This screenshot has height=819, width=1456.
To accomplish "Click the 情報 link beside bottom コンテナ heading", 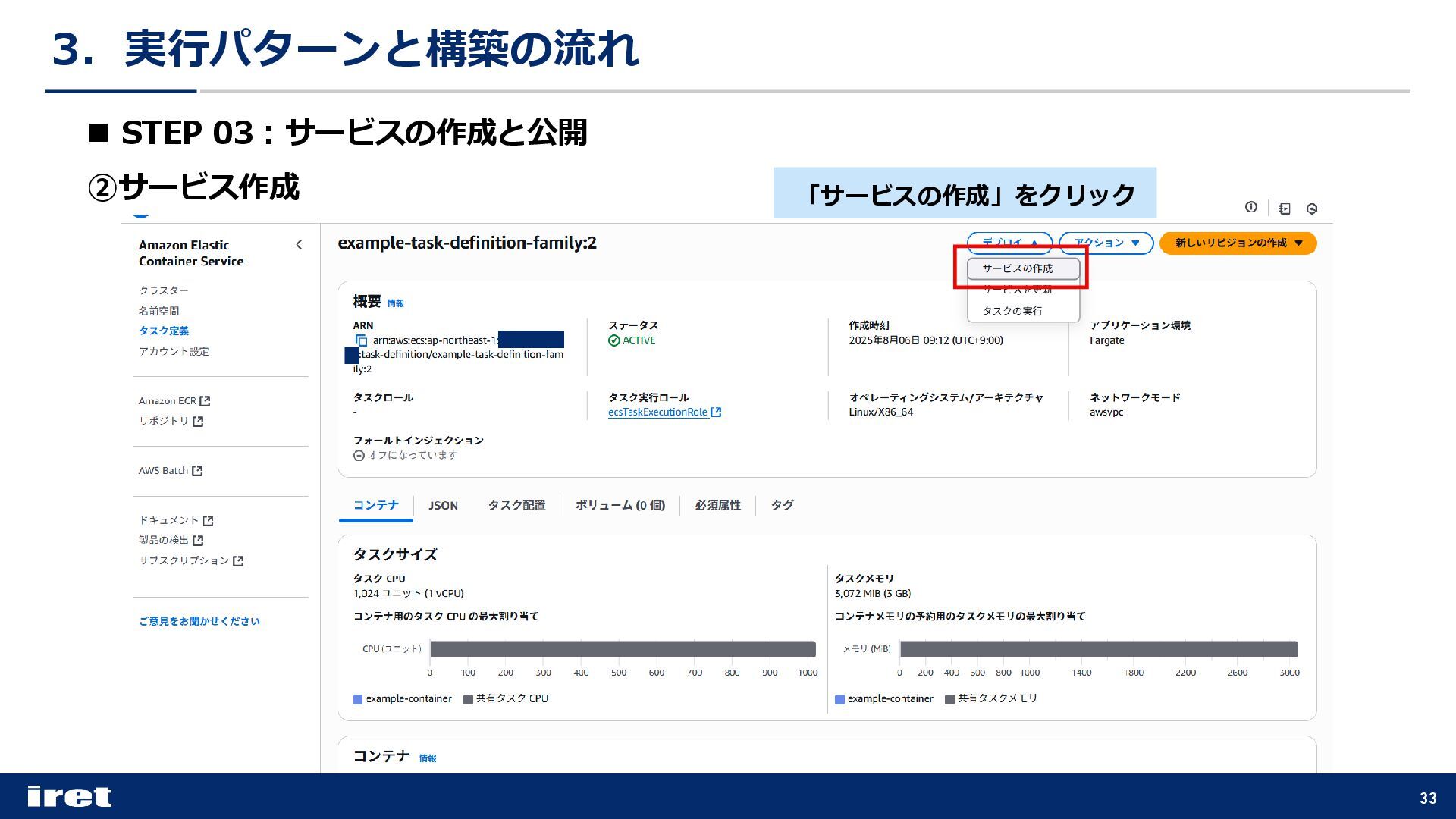I will (428, 758).
